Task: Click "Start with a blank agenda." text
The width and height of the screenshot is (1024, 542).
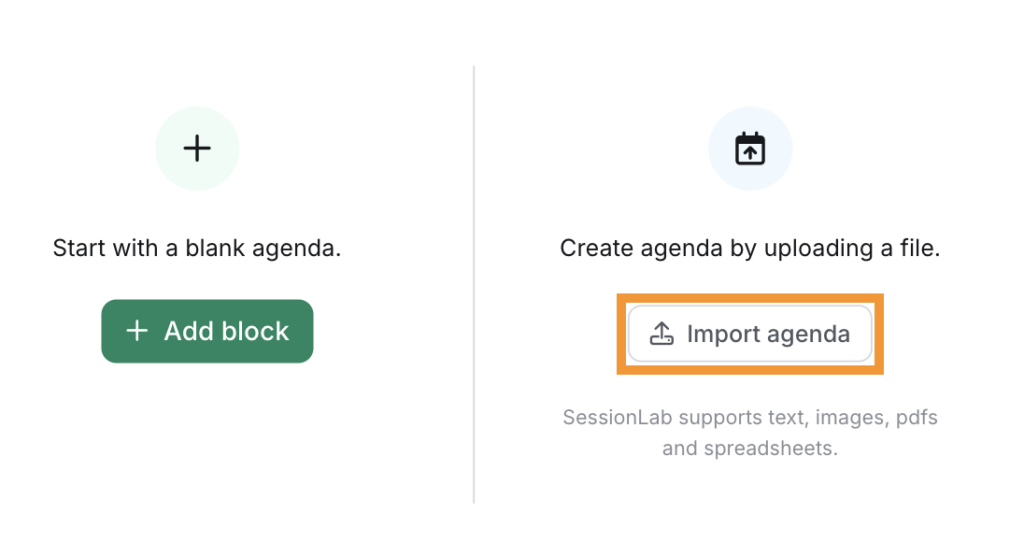Action: [197, 248]
